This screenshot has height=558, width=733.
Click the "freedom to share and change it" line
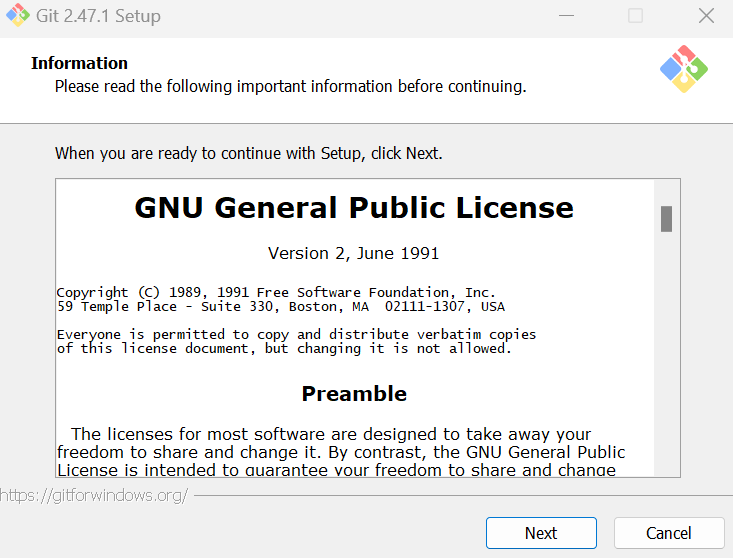tap(341, 452)
